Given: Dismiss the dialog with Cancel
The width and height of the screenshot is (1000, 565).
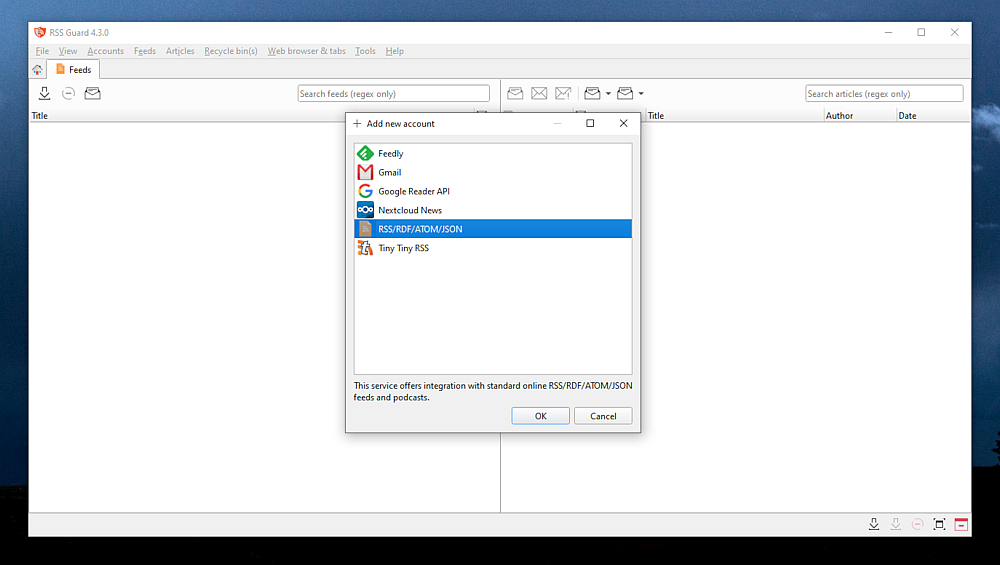Looking at the screenshot, I should [x=603, y=416].
